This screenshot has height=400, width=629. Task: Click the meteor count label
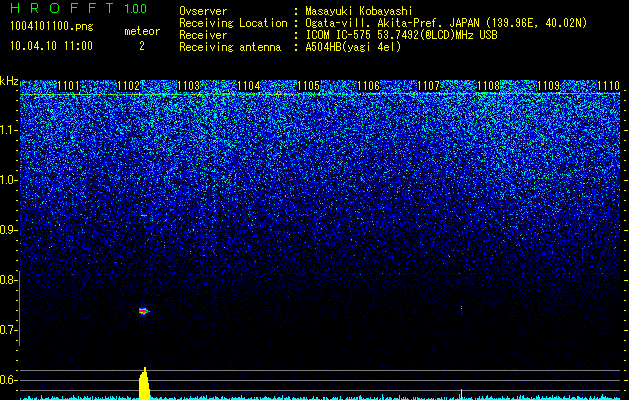142,31
